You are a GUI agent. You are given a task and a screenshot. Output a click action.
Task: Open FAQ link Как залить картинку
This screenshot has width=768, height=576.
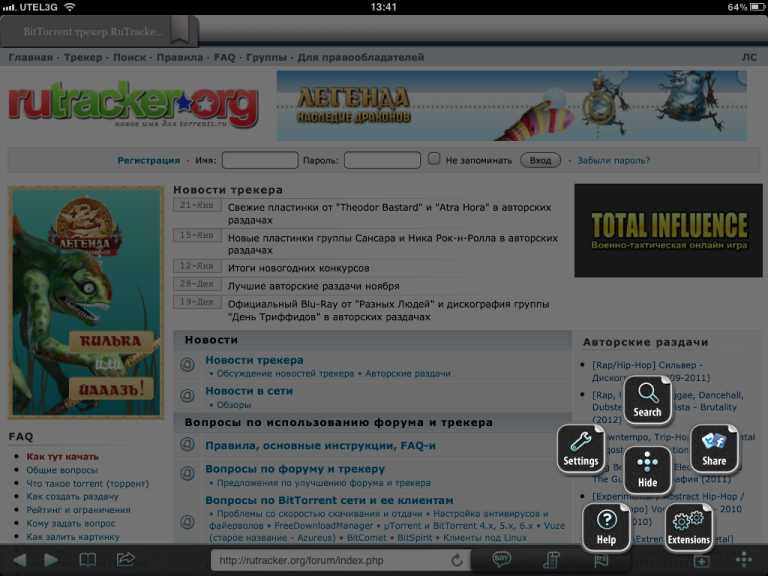pyautogui.click(x=72, y=537)
